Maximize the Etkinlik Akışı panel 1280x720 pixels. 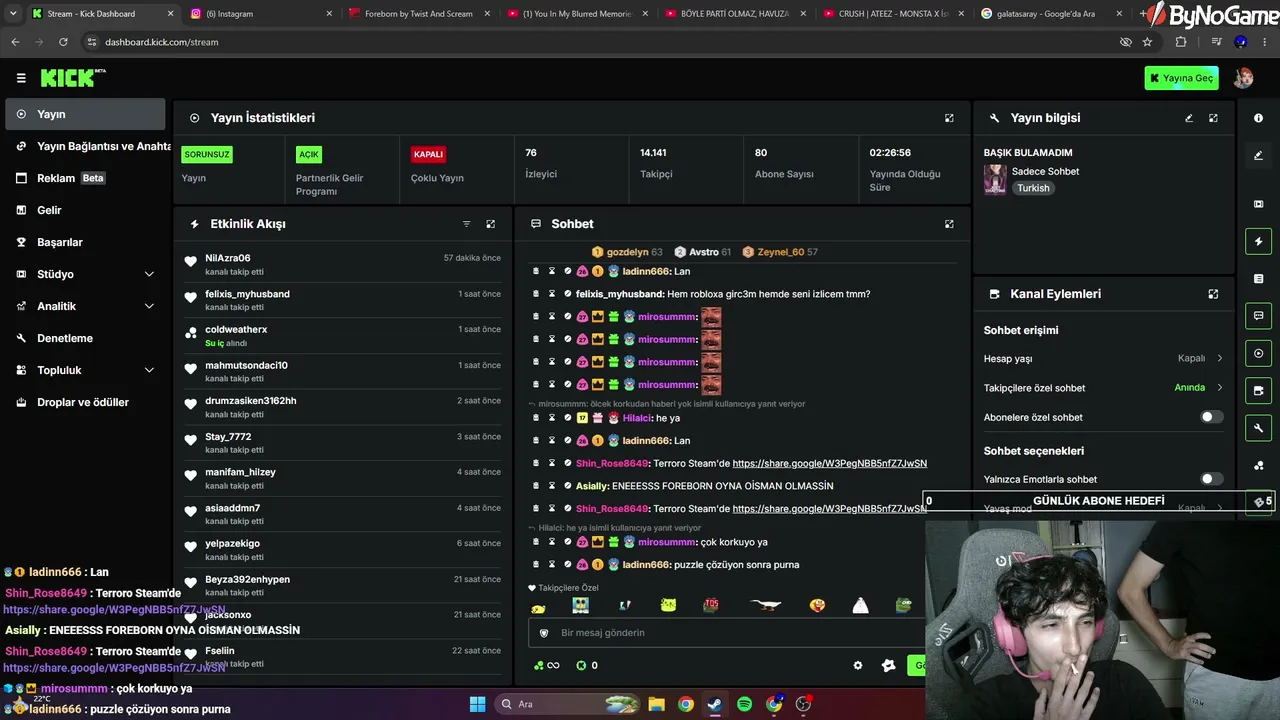point(490,224)
